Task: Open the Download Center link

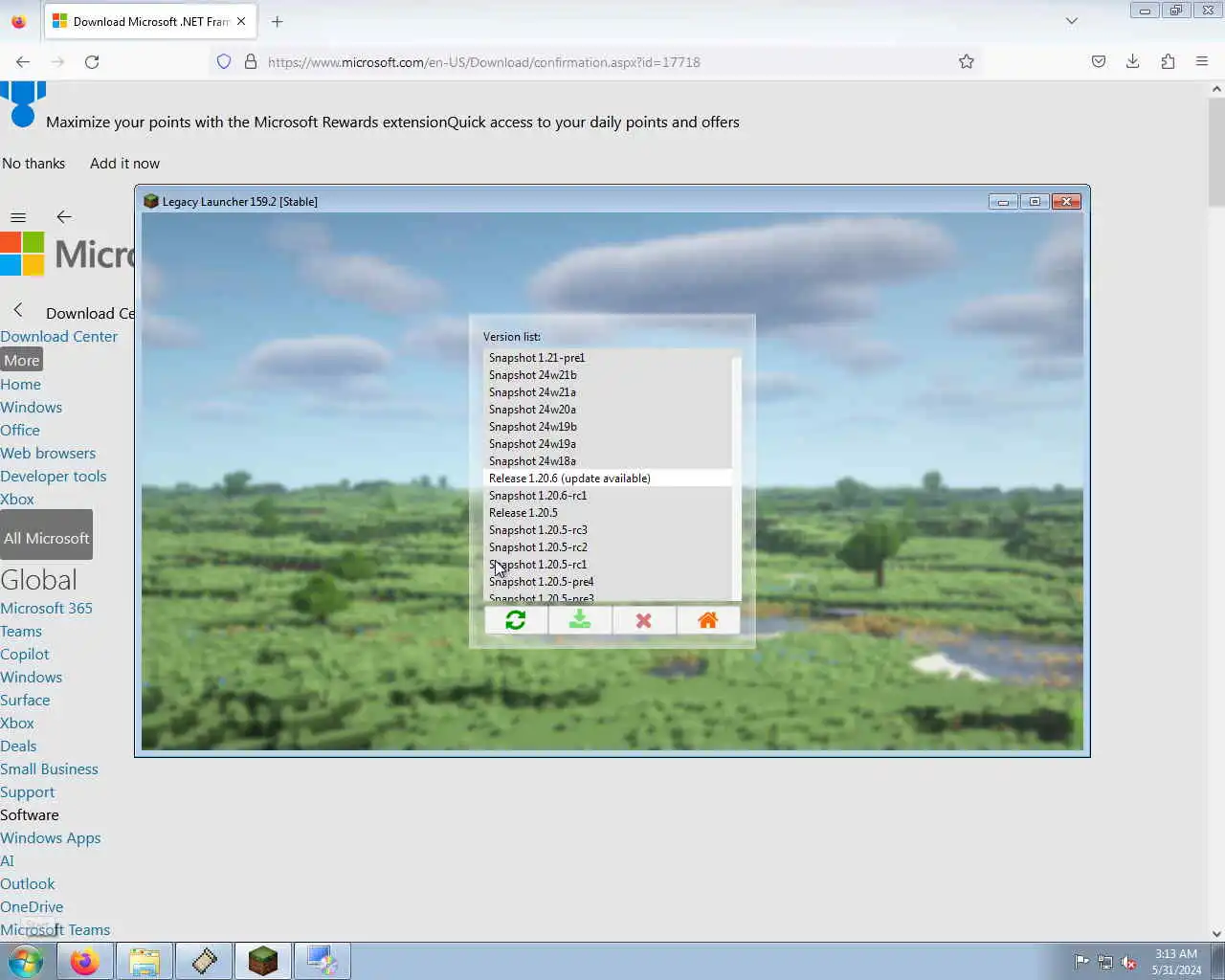Action: [59, 337]
